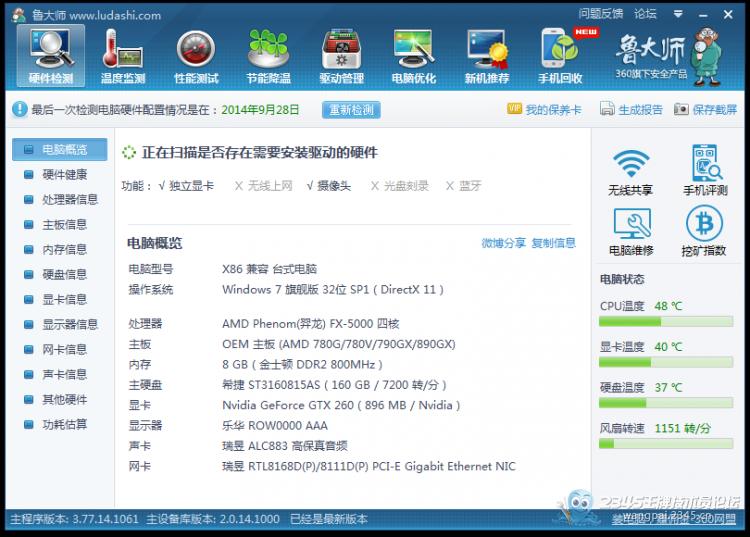Screen dimensions: 750x537
Task: Open 挖矿指数 bitcoin icon
Action: pos(705,231)
